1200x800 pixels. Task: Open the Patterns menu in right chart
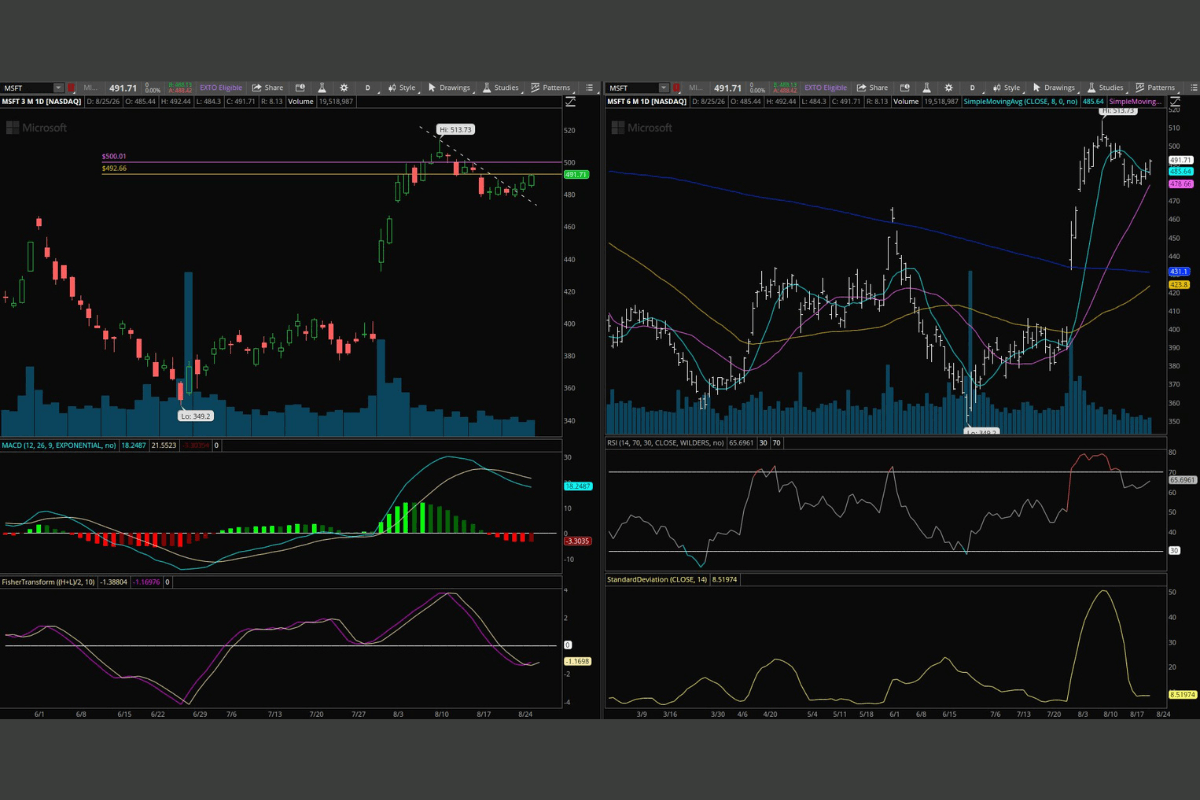[x=1155, y=88]
